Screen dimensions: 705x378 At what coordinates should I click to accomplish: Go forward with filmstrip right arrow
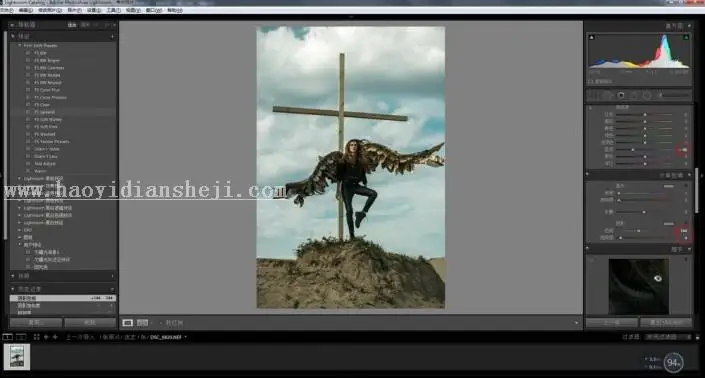(55, 337)
